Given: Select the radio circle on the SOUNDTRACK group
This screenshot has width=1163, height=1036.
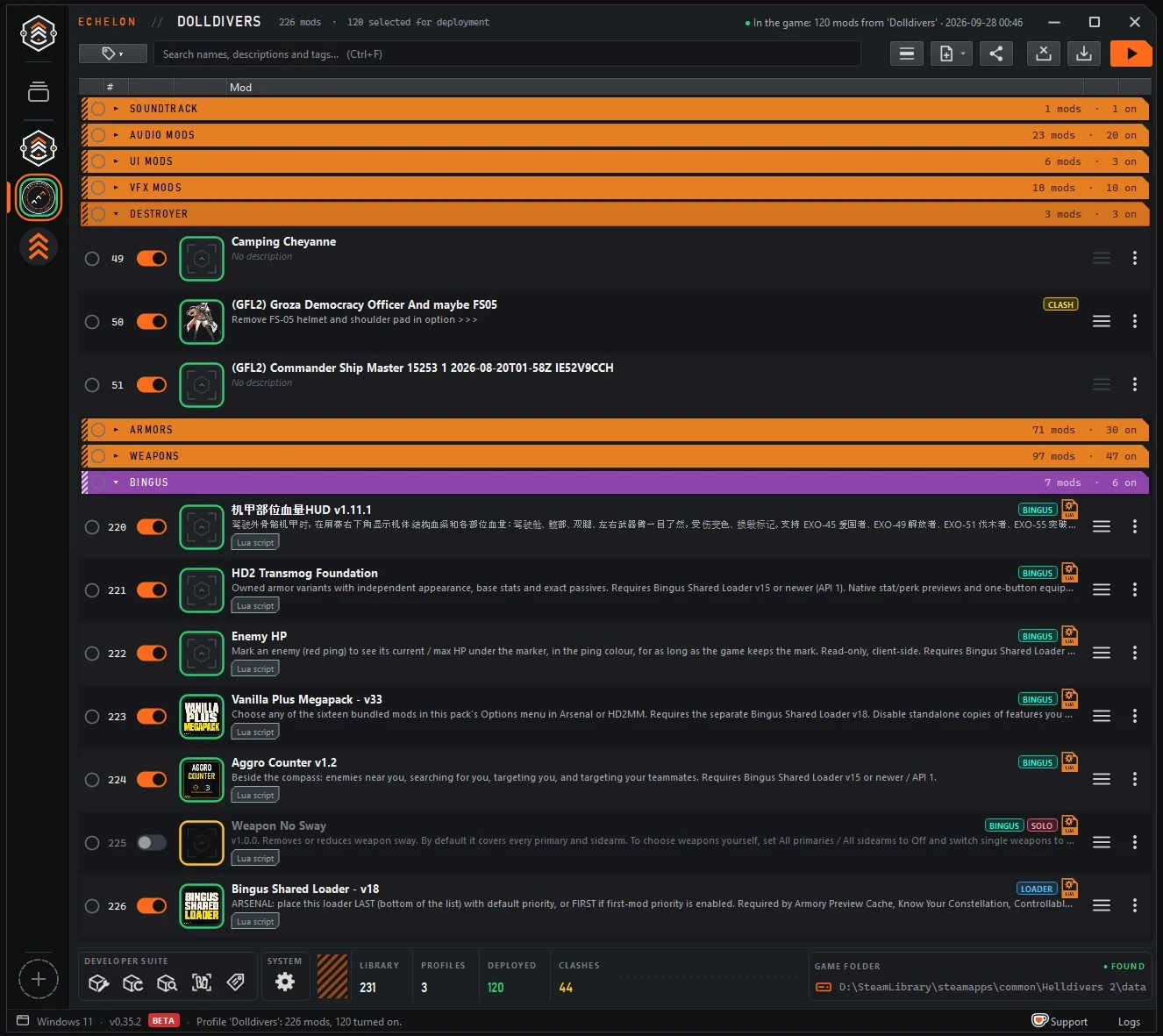Looking at the screenshot, I should click(x=98, y=109).
